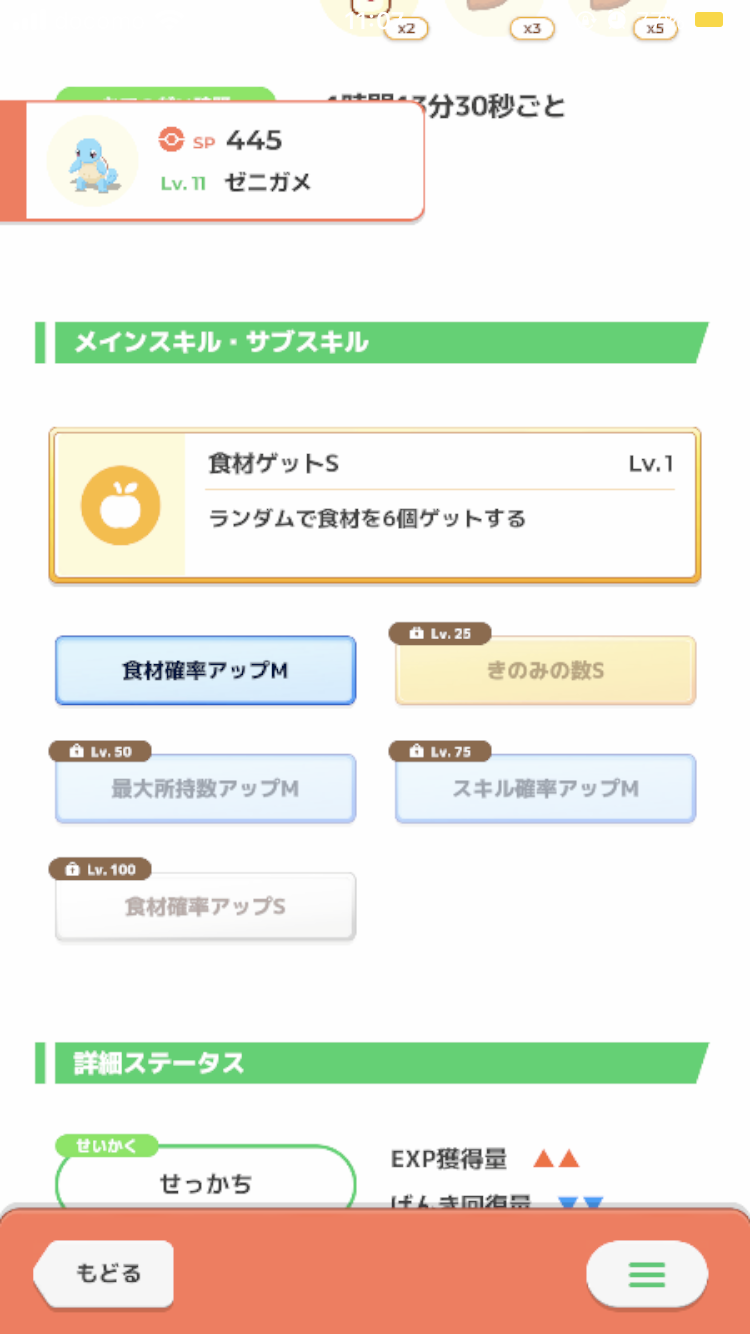Tap the せっかち nature box
Viewport: 750px width, 1334px height.
pos(205,1184)
